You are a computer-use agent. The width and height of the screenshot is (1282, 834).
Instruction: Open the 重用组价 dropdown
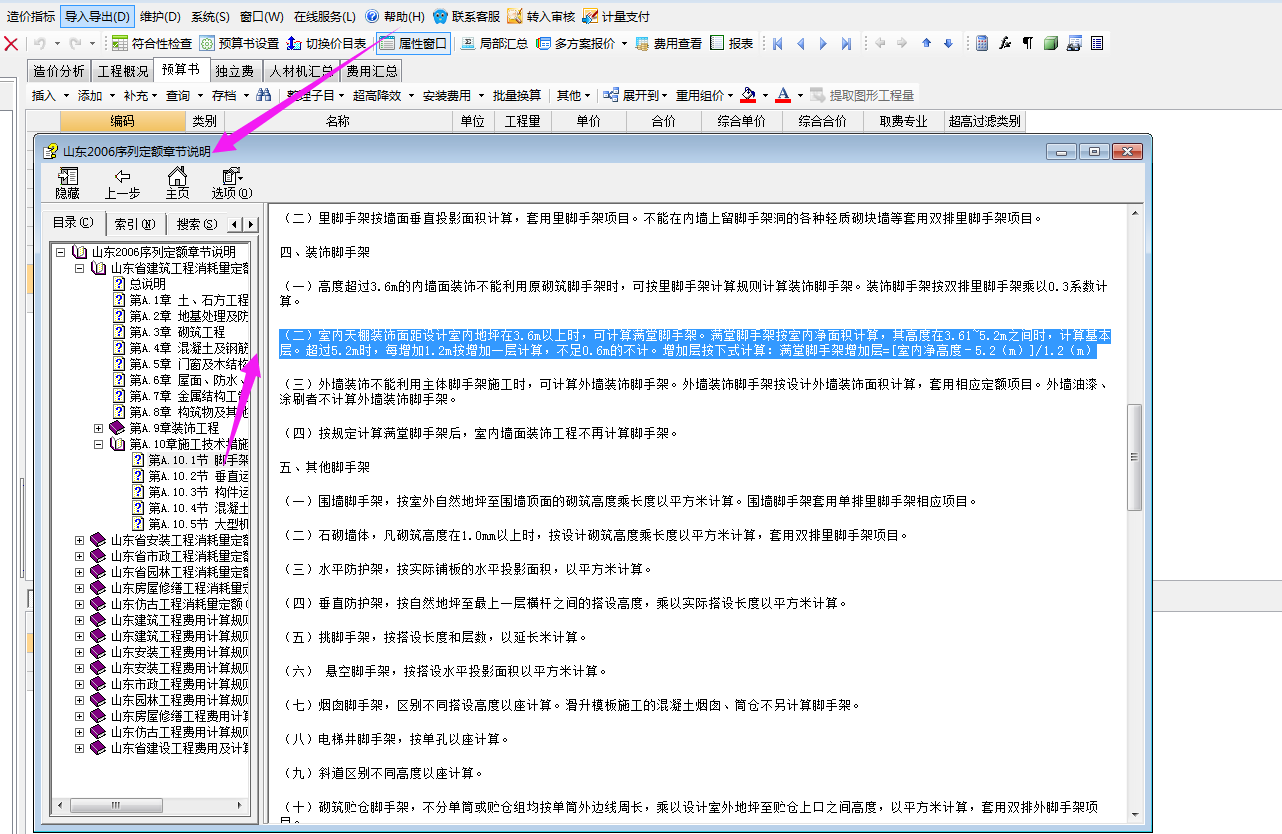point(705,95)
